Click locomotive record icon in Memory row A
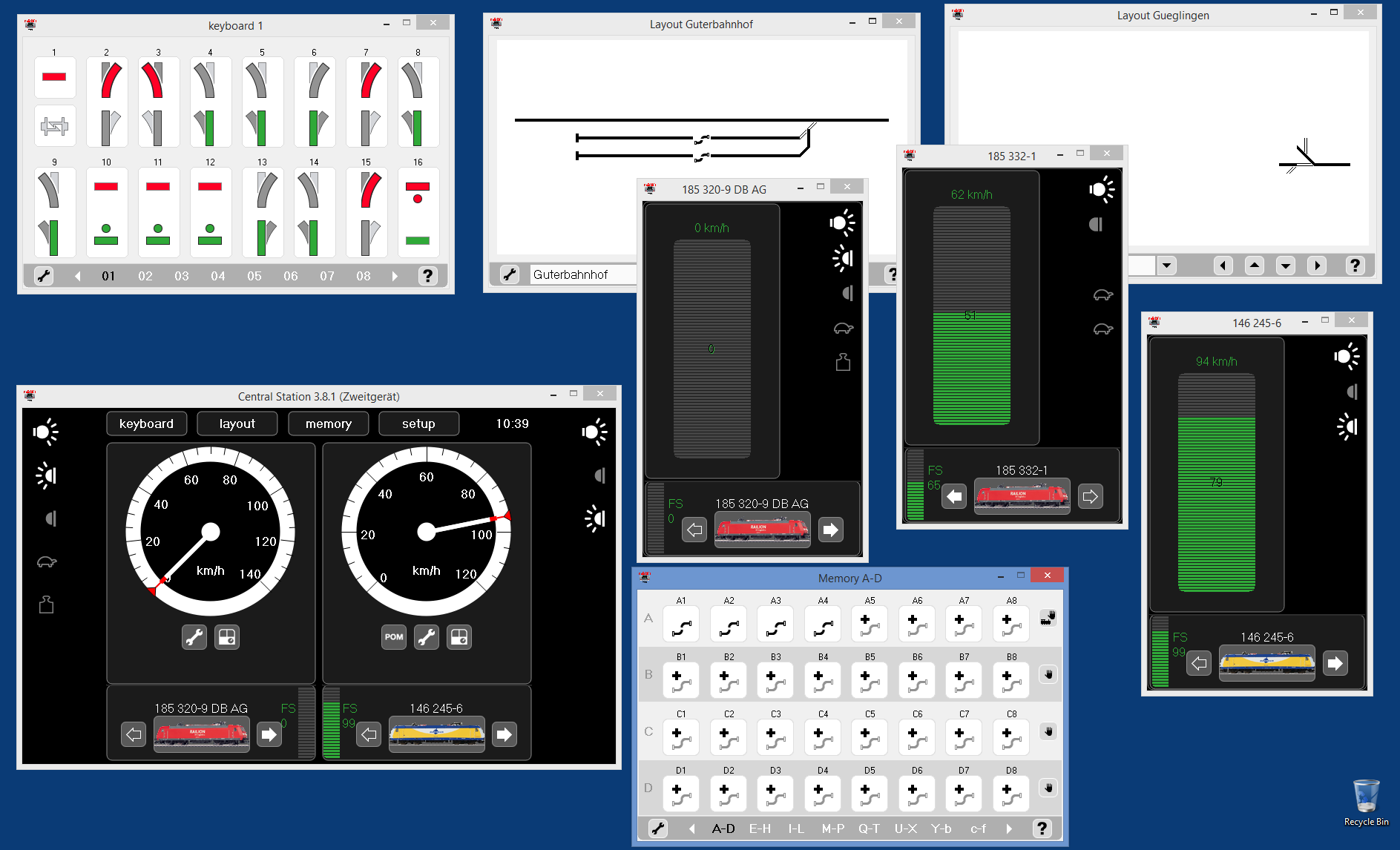 coord(1048,617)
